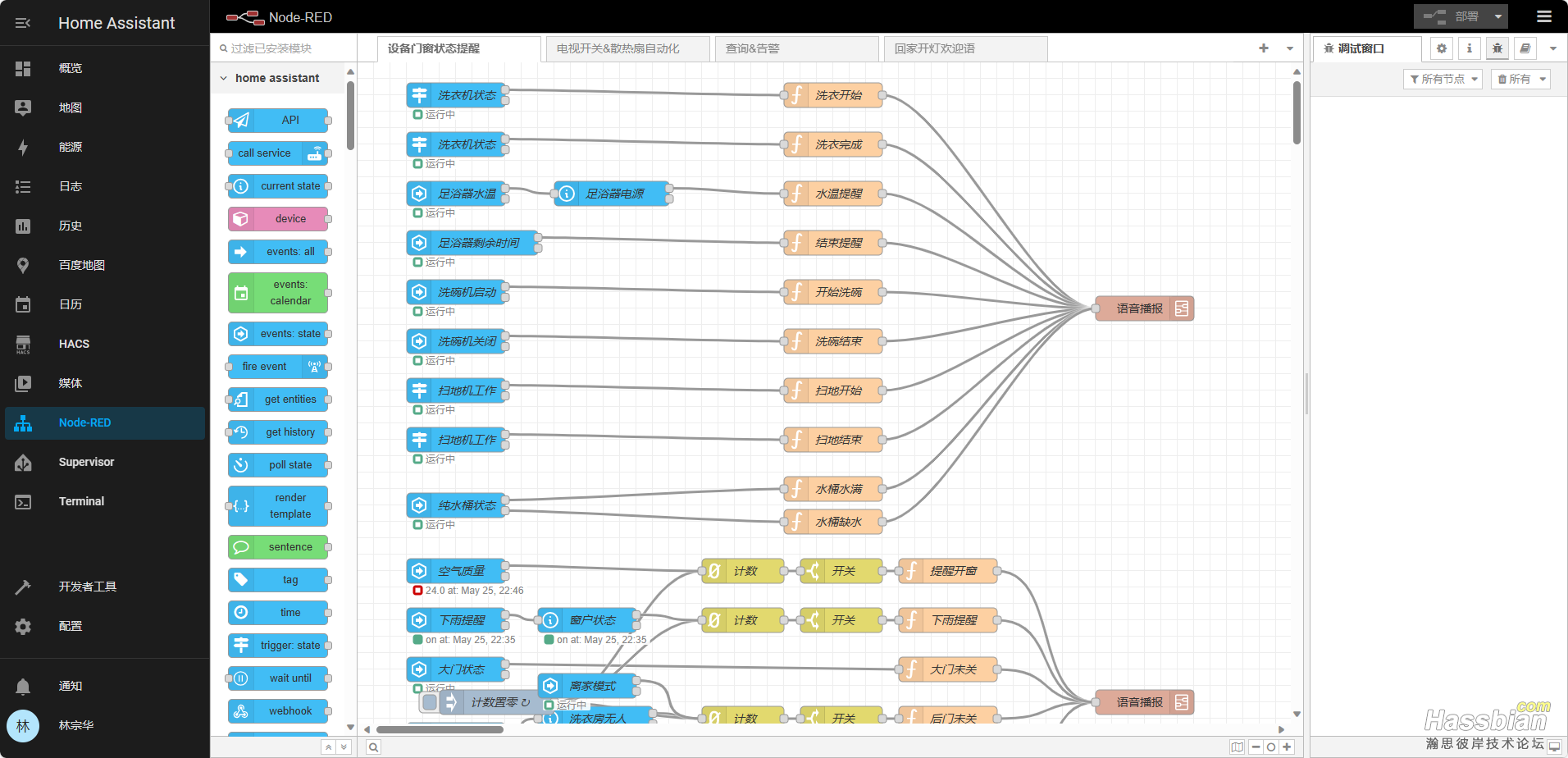Focus the 过滤已安装模块 palette filter field
Viewport: 1568px width, 758px height.
pos(284,48)
